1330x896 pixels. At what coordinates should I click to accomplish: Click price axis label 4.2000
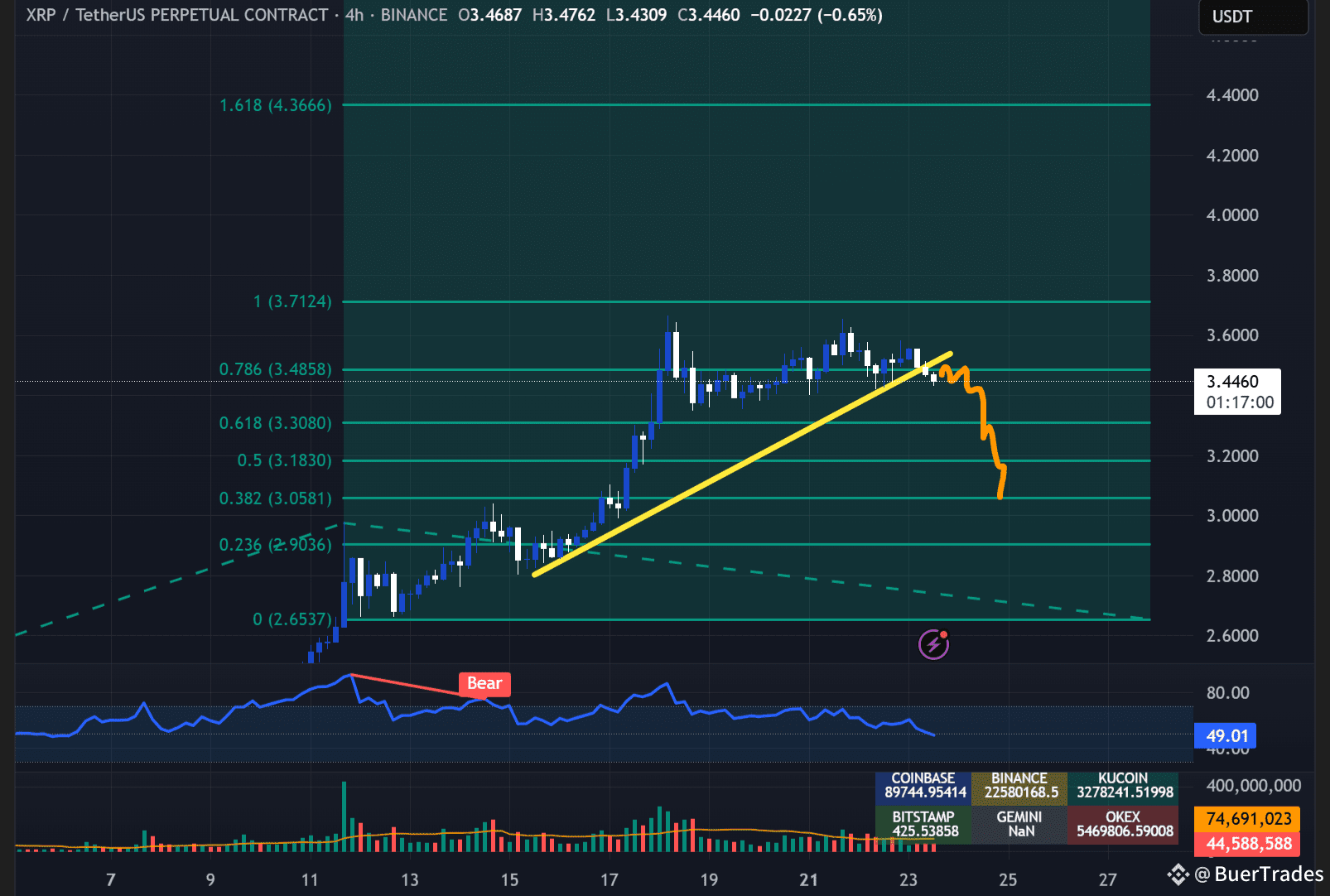point(1232,156)
